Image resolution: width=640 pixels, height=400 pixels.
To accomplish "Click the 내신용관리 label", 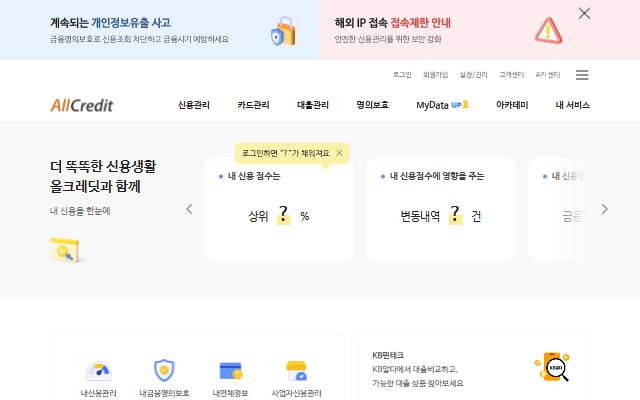I will coord(98,393).
